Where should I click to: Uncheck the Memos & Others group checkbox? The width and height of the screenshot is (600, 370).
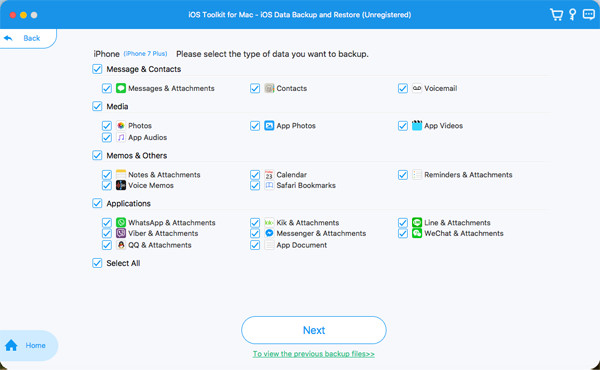[x=97, y=155]
